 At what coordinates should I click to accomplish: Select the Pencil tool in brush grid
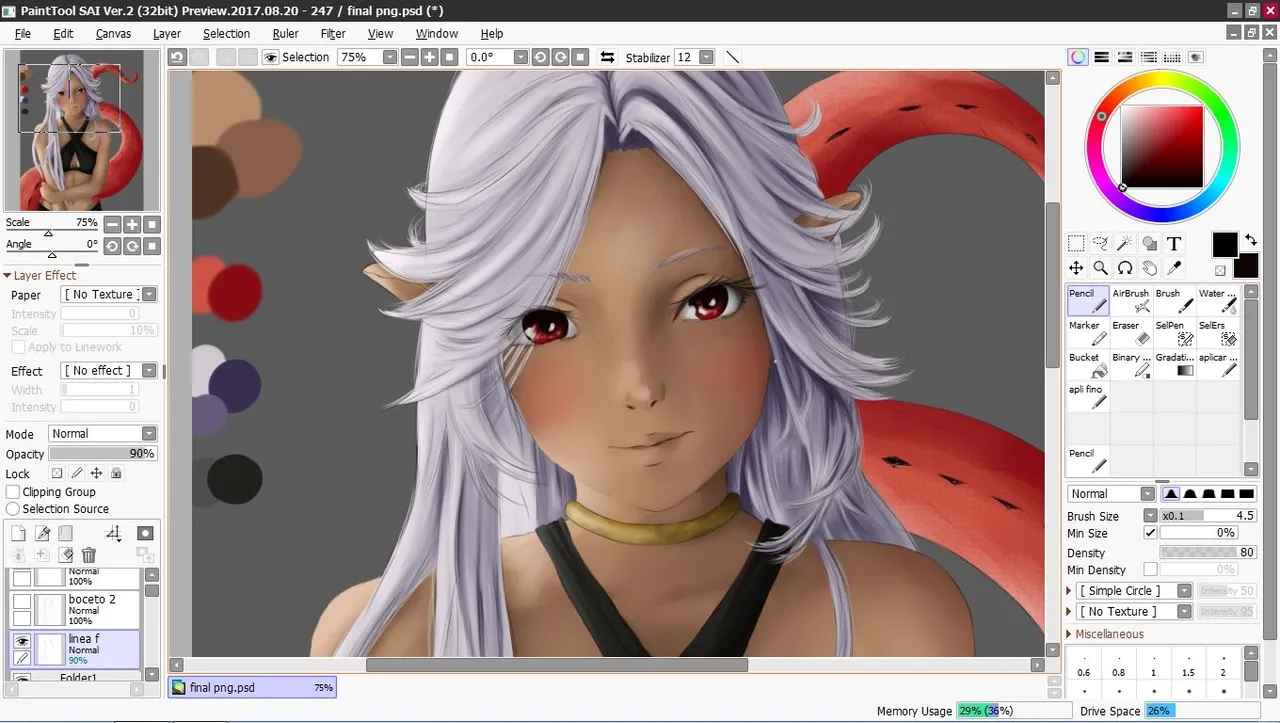(x=1088, y=301)
